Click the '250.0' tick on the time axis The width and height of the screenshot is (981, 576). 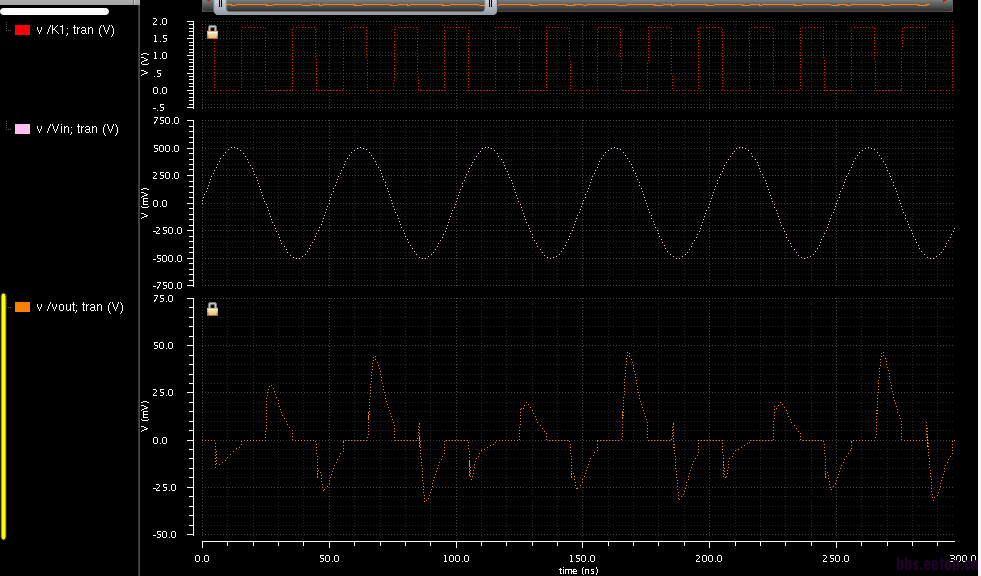click(836, 558)
